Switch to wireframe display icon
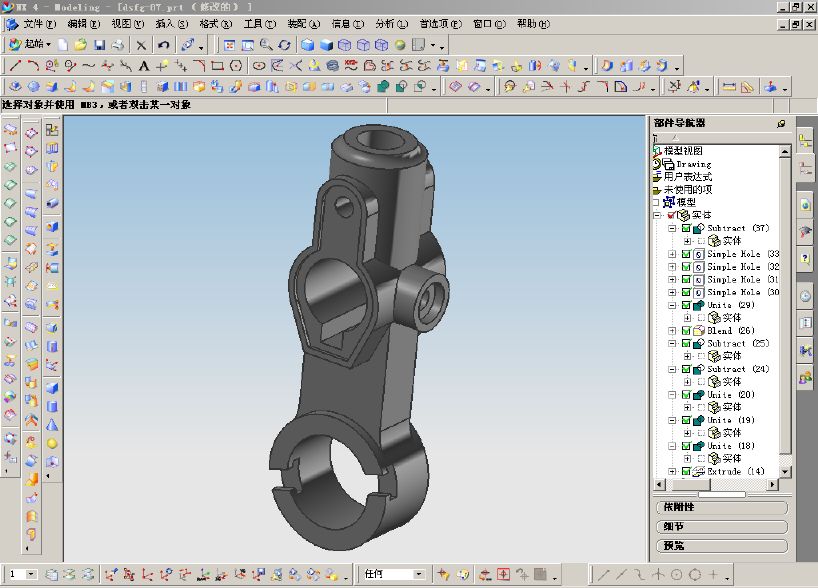Screen dimensions: 818x588 coord(345,45)
